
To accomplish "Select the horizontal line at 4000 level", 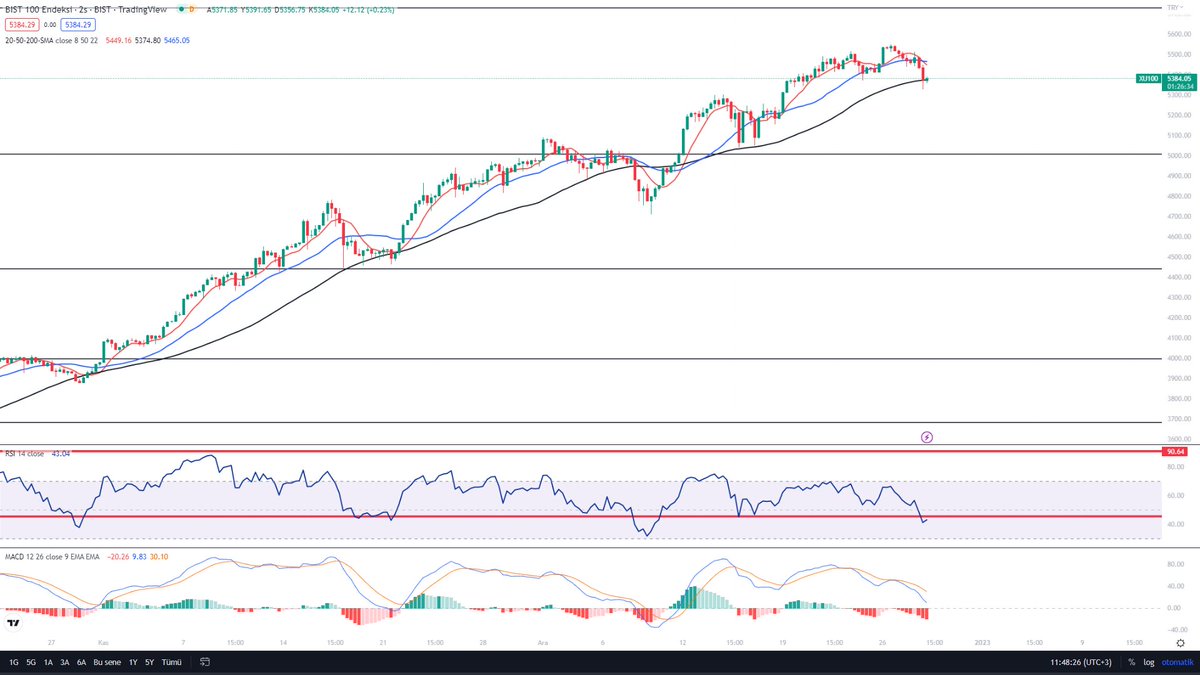I will coord(580,358).
